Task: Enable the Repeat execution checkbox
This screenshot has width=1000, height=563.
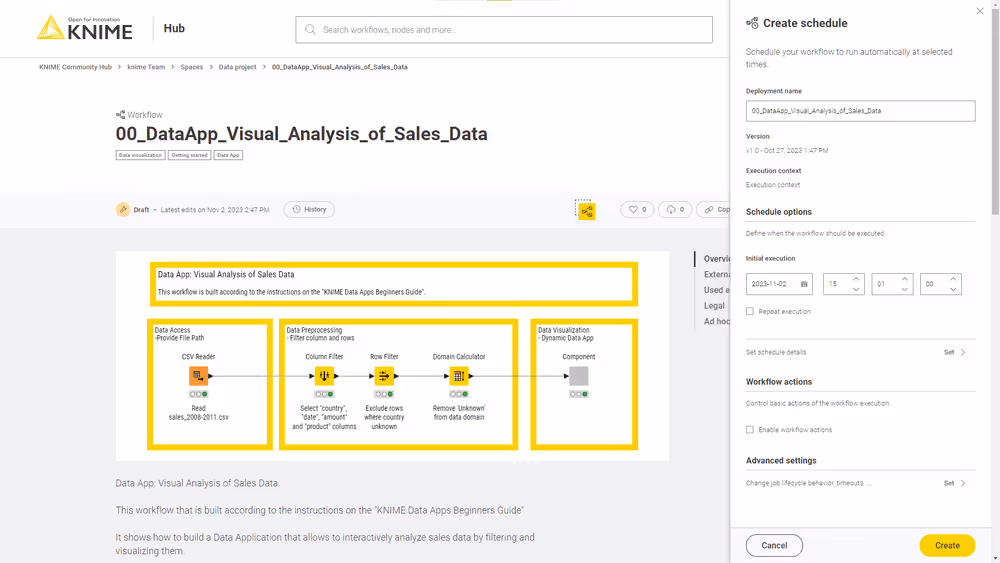Action: [x=750, y=312]
